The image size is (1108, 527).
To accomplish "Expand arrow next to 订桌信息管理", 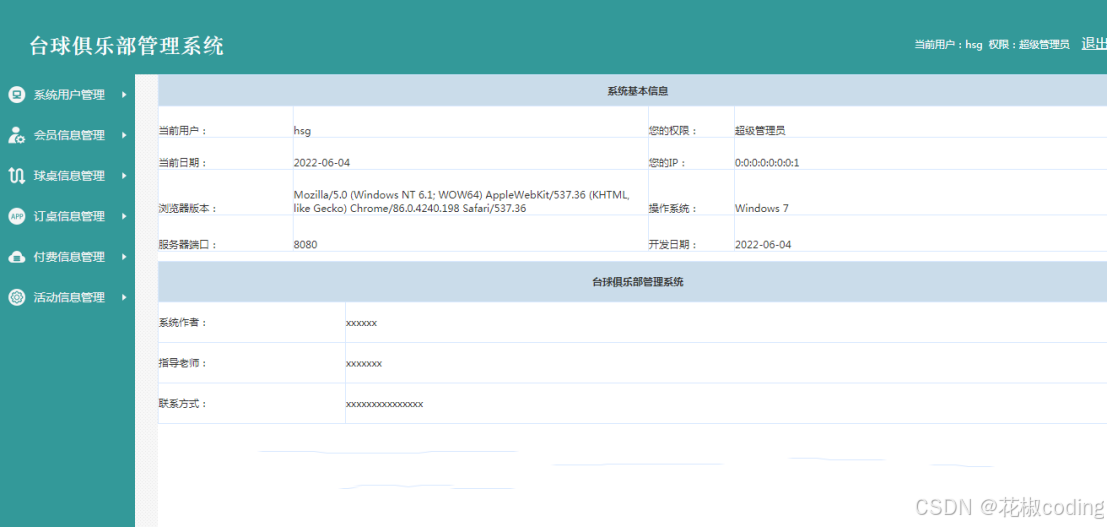I will 124,216.
